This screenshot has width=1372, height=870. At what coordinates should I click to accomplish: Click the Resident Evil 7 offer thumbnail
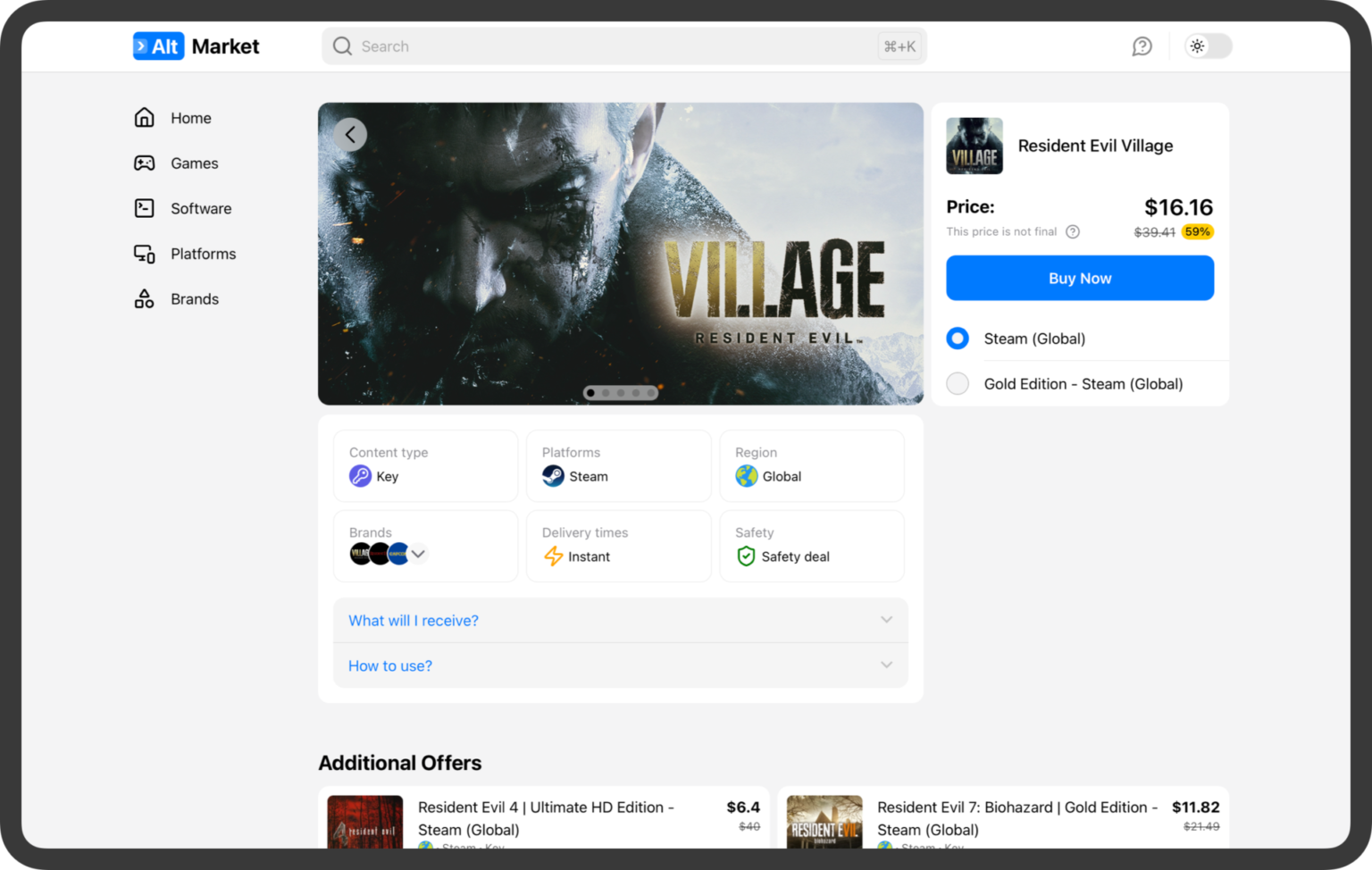pos(824,822)
